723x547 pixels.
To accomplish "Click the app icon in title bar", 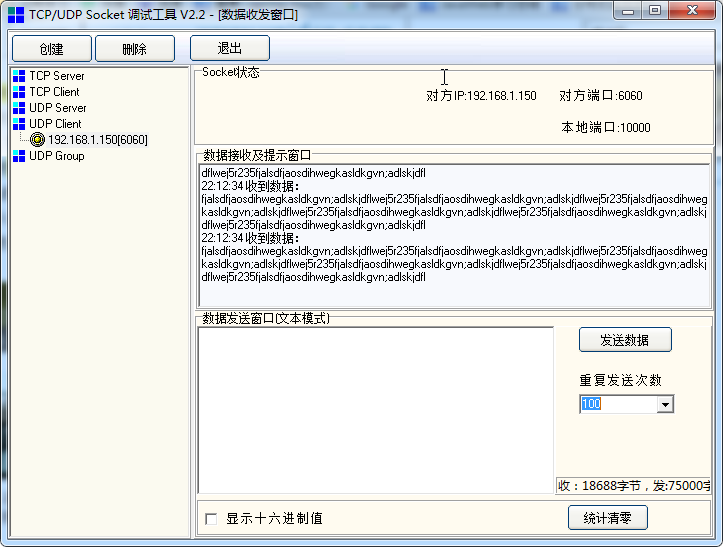I will [x=16, y=15].
